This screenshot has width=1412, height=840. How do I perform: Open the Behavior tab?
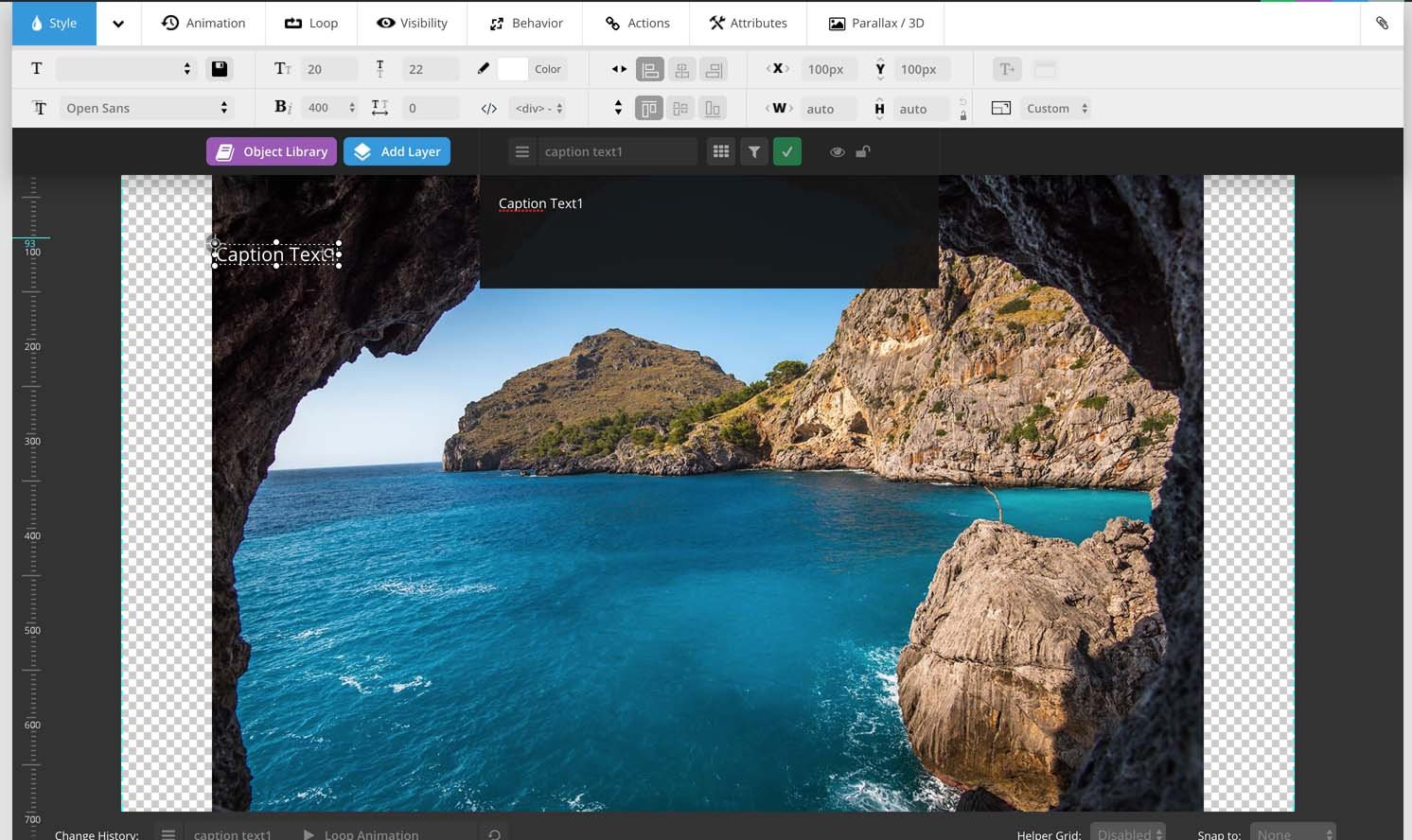tap(526, 23)
